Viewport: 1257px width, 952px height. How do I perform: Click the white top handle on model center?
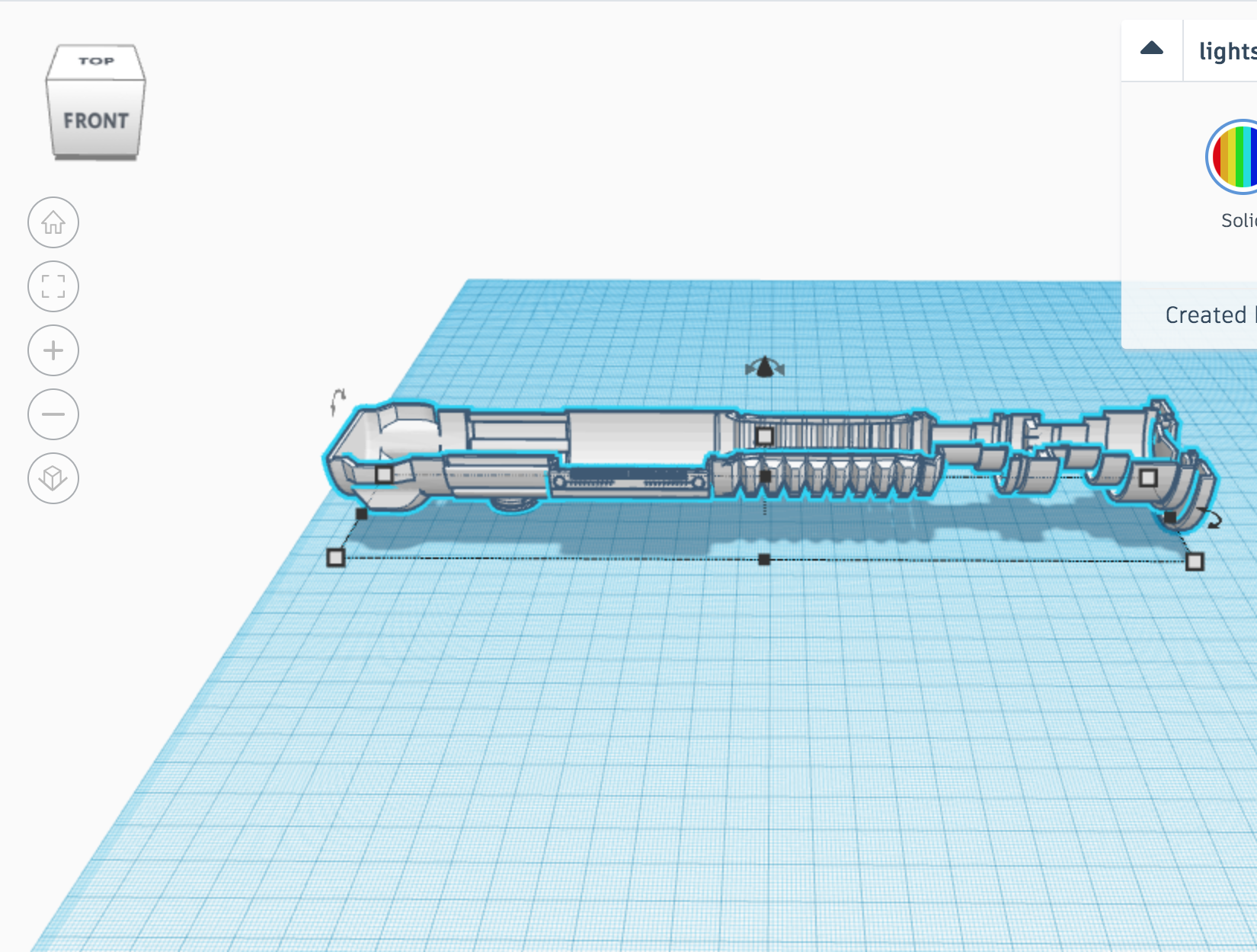(765, 436)
